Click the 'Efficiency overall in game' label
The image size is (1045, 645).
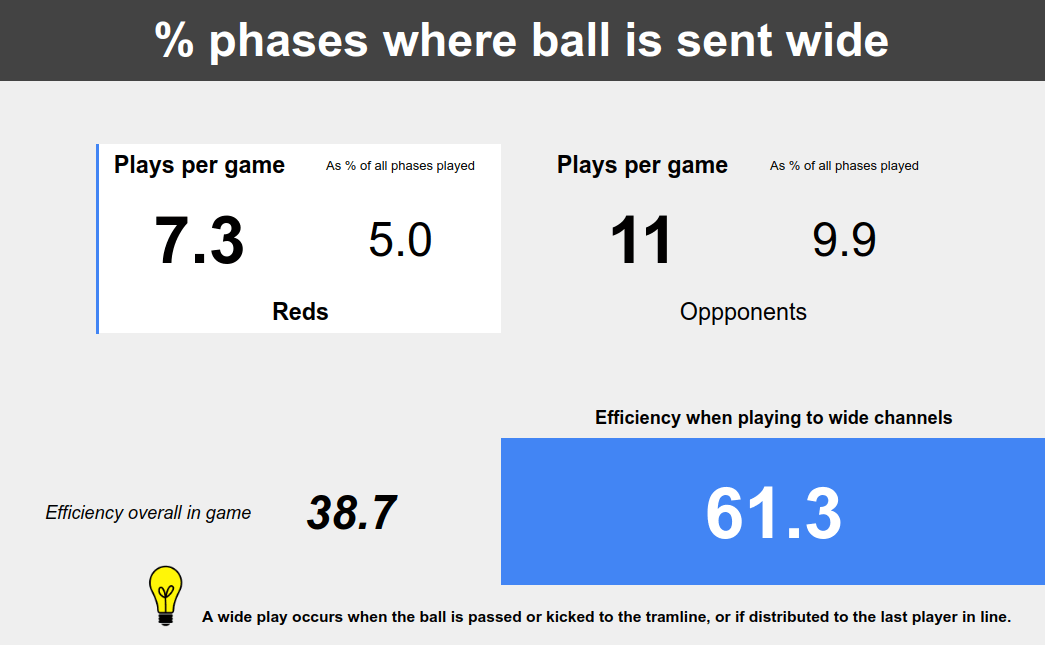[x=148, y=512]
